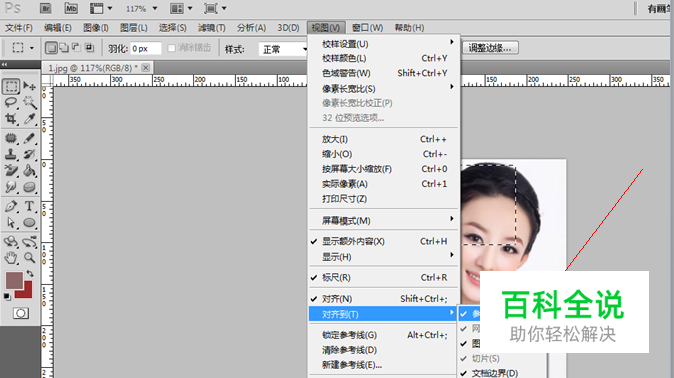Screen dimensions: 674x378
Task: Toggle Quick Mask mode
Action: 21,313
